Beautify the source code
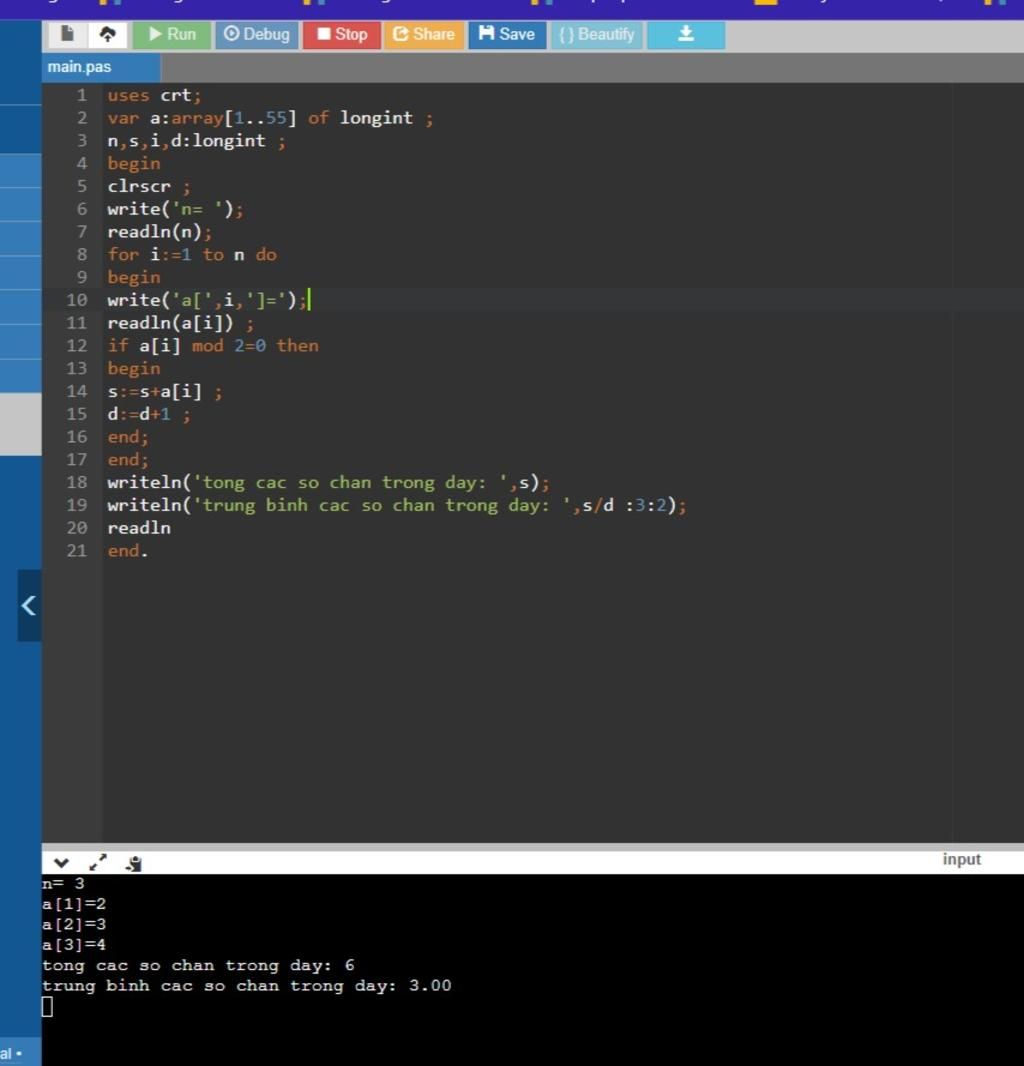1024x1066 pixels. [596, 34]
